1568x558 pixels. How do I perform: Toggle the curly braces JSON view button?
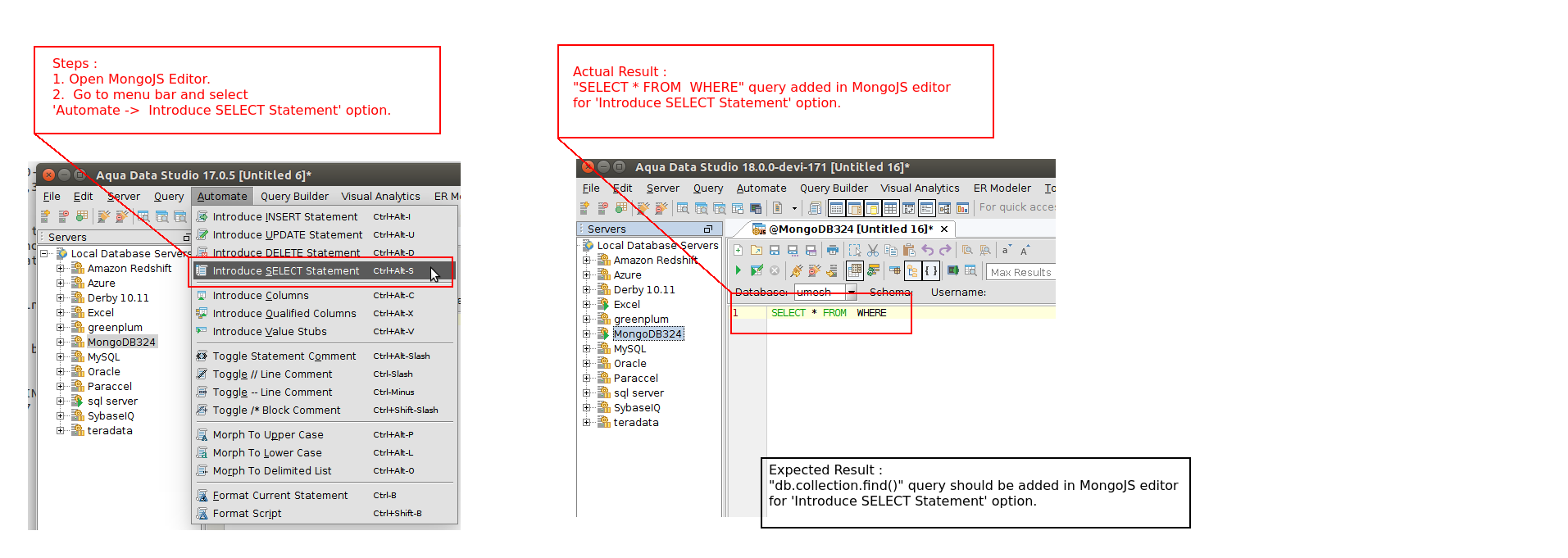(931, 270)
